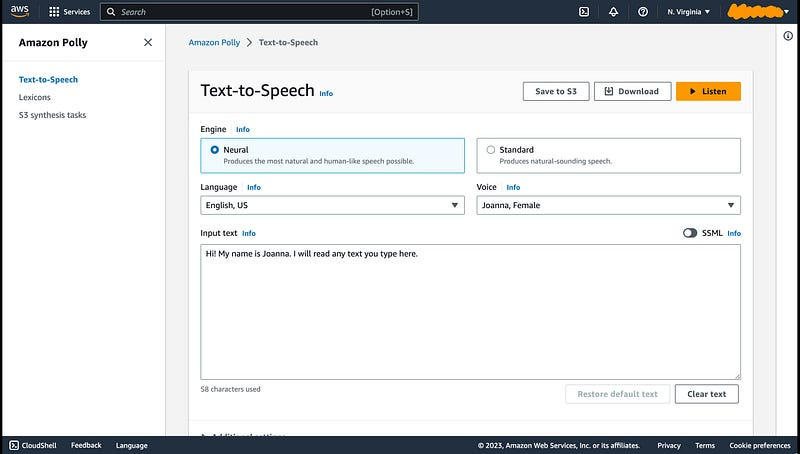Viewport: 800px width, 454px height.
Task: Click Info link next to Text-to-Speech heading
Action: click(x=326, y=93)
